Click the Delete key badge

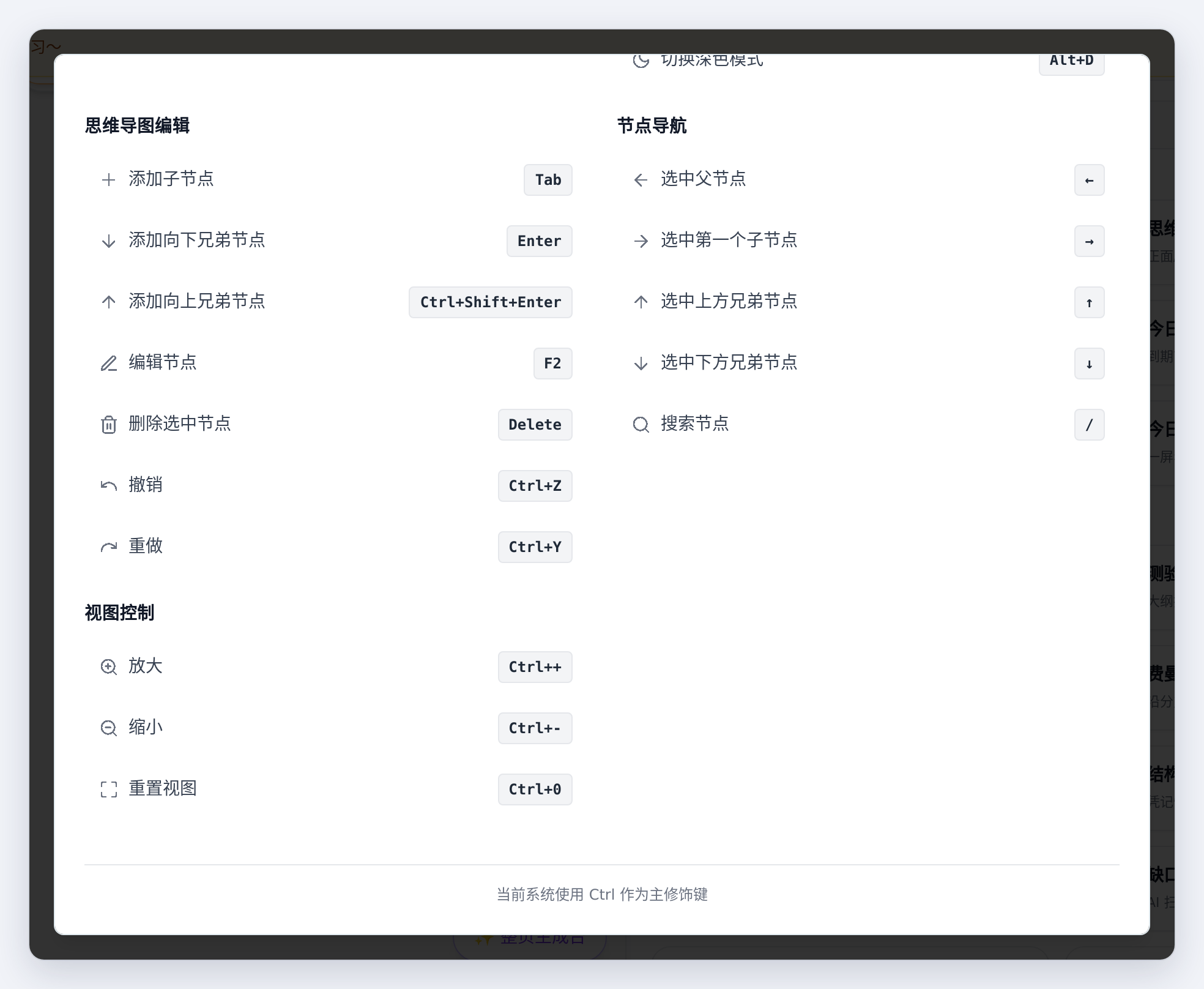tap(535, 425)
